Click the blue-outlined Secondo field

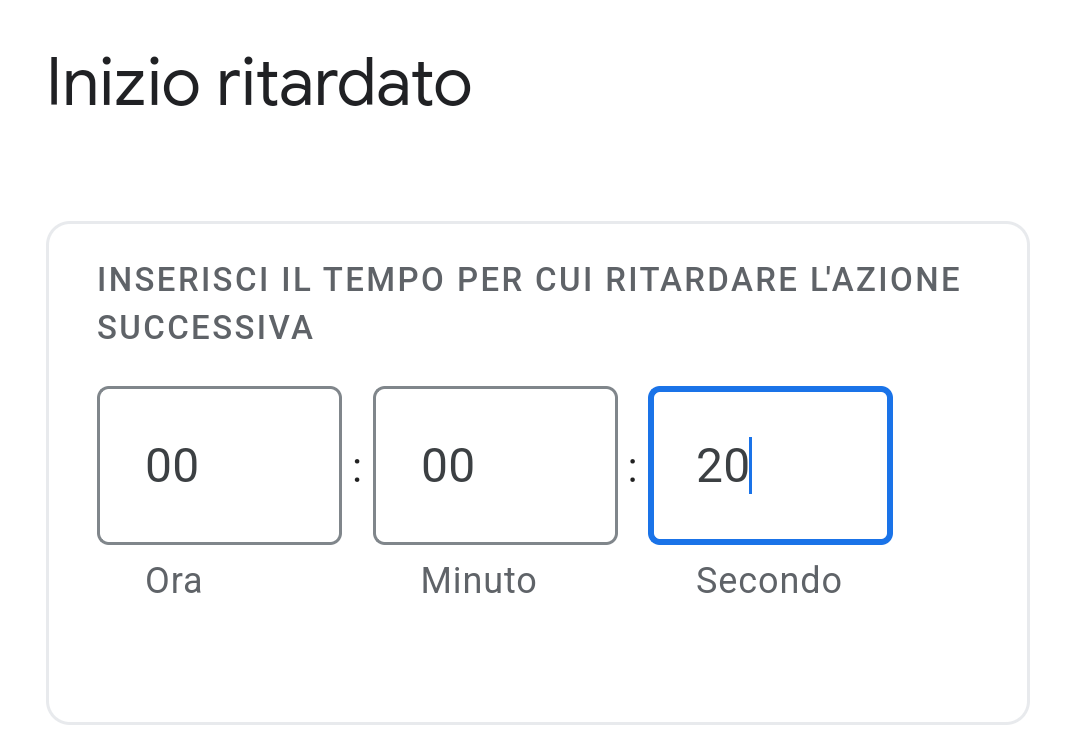[x=770, y=465]
